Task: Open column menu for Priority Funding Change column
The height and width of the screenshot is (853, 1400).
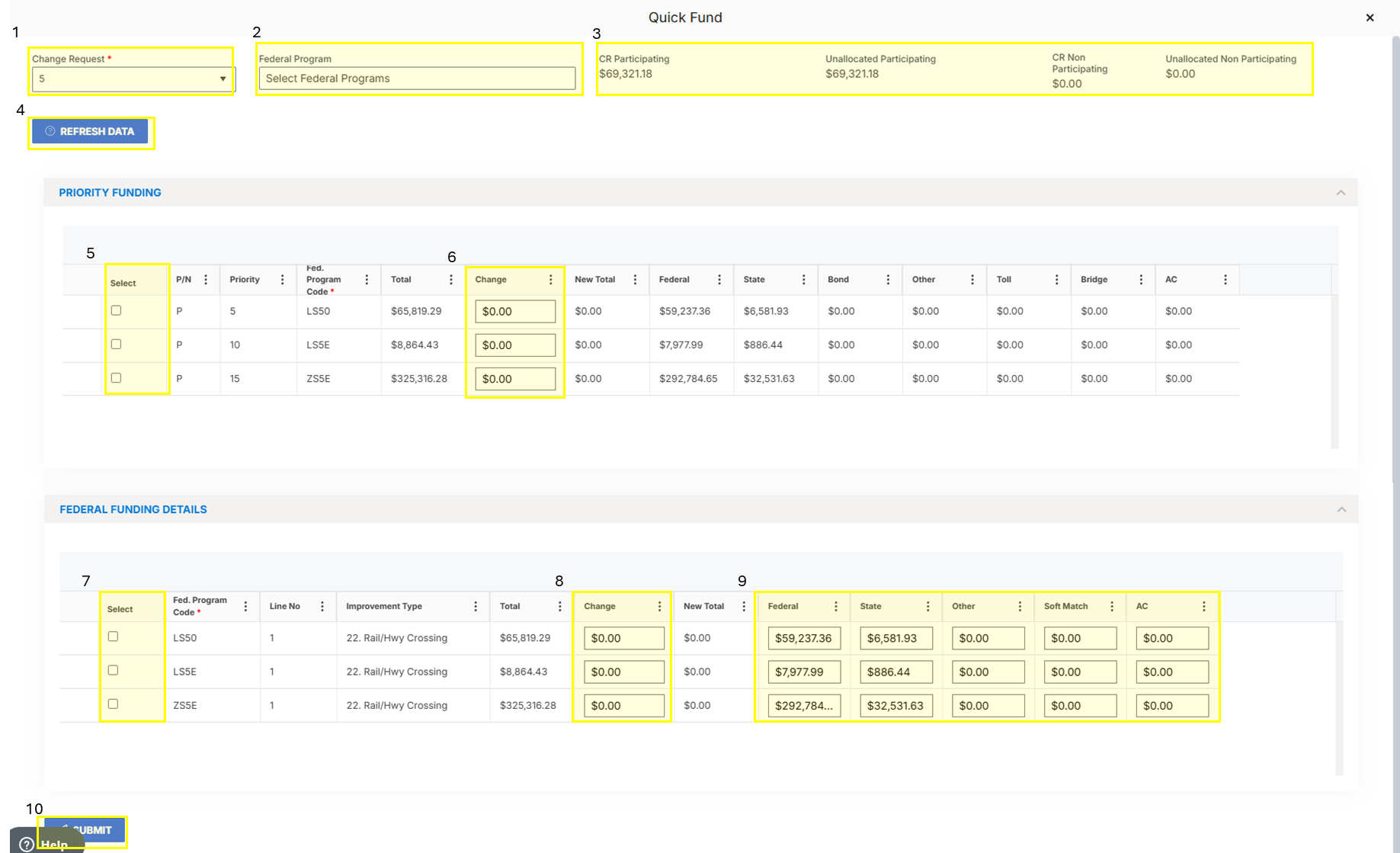Action: pos(550,280)
